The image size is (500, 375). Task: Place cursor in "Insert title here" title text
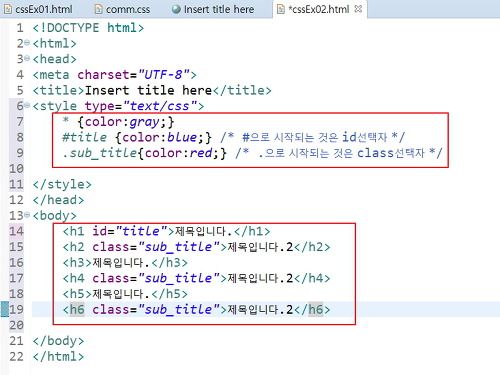pyautogui.click(x=148, y=90)
